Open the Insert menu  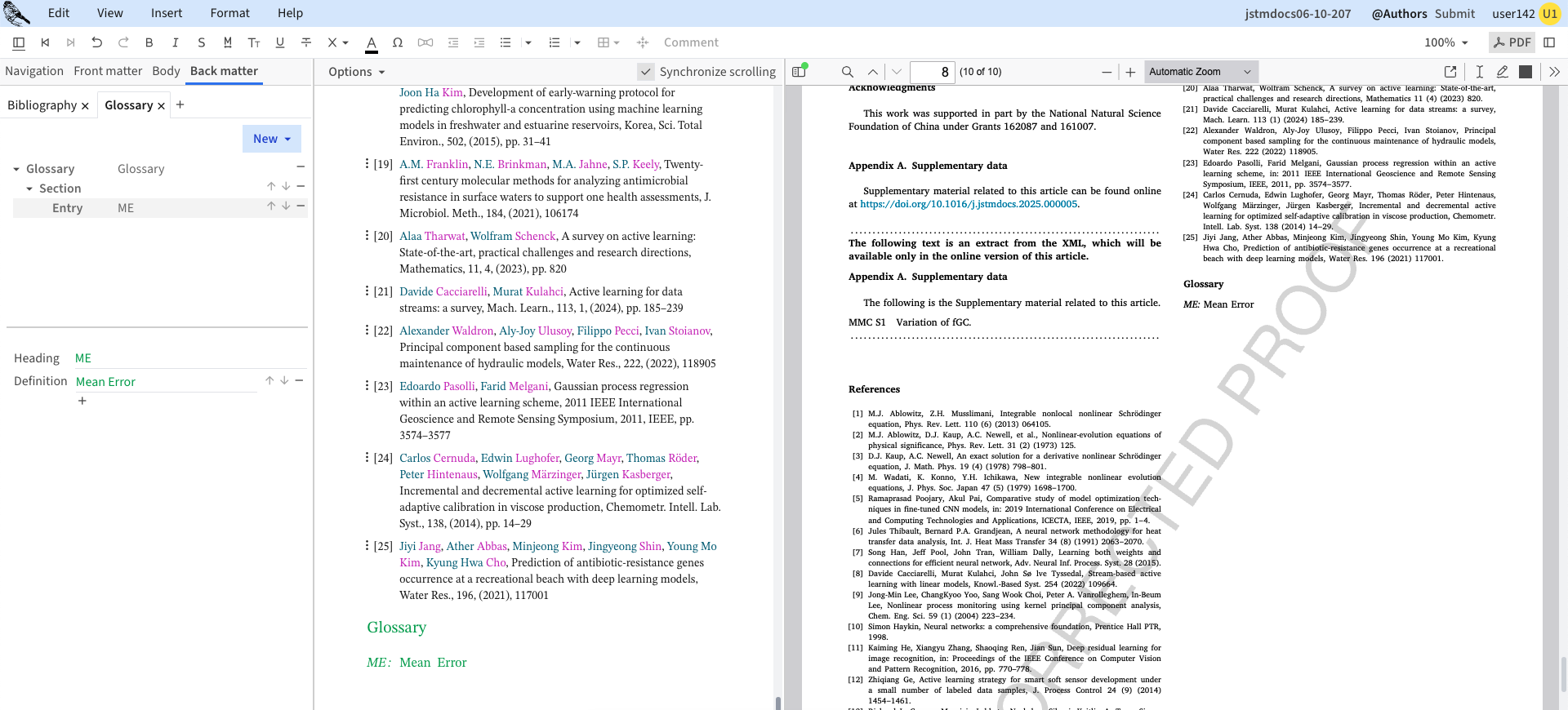pos(167,13)
